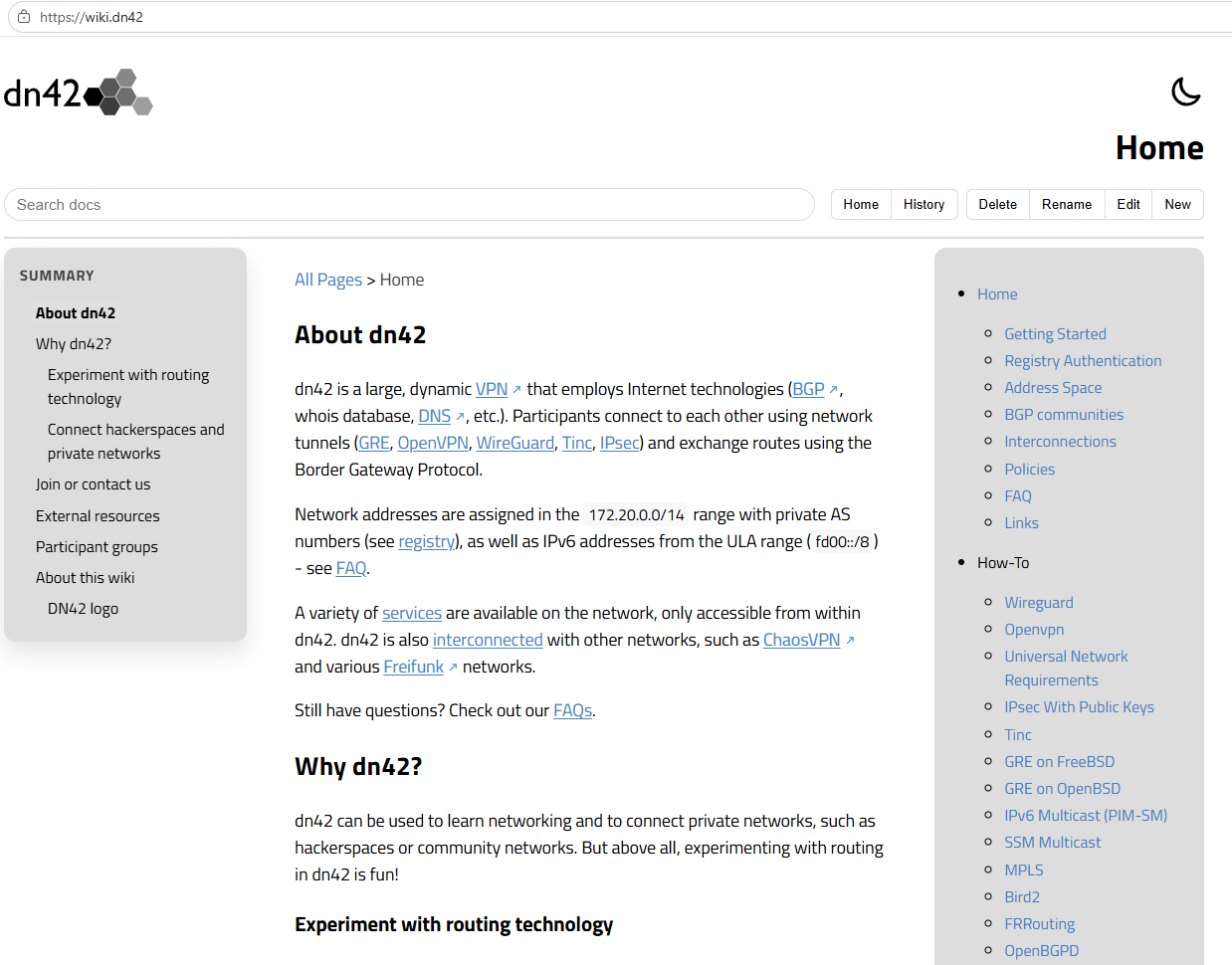Go to About this wiki section
This screenshot has width=1232, height=965.
point(85,578)
